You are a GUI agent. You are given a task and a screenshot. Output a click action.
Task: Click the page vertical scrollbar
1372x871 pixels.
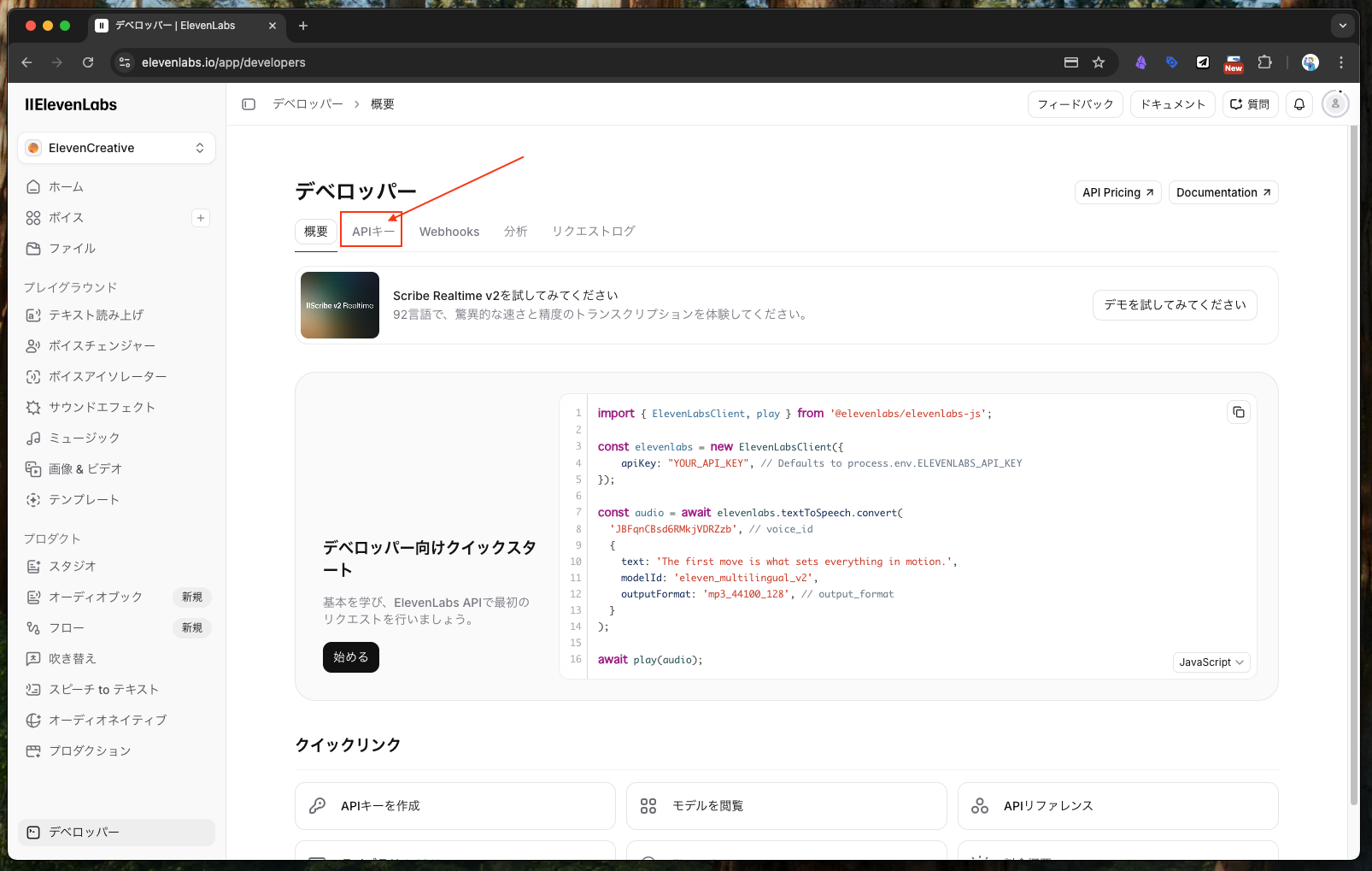1353,462
